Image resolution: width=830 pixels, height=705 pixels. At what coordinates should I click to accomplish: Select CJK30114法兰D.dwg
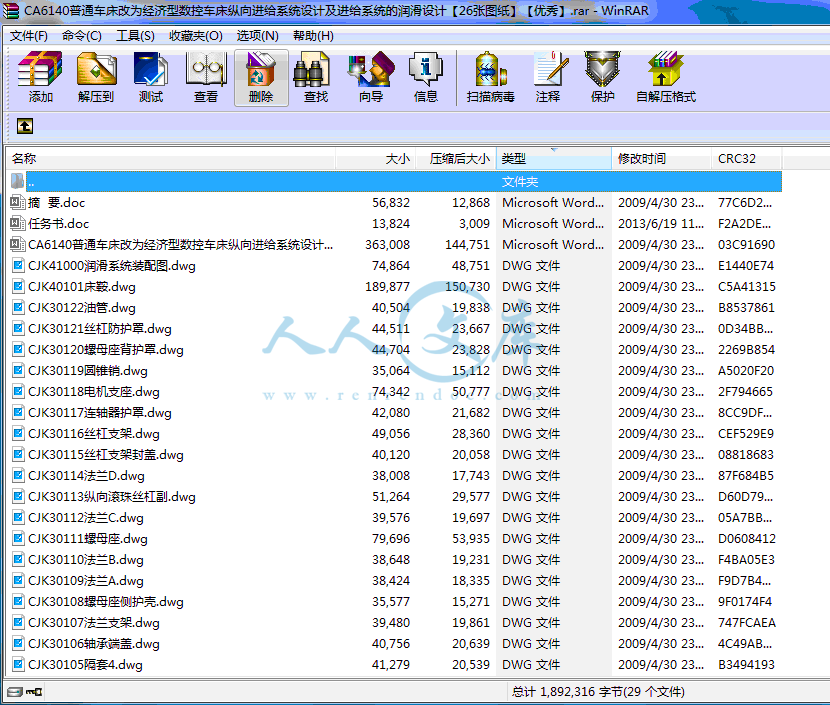[x=86, y=475]
